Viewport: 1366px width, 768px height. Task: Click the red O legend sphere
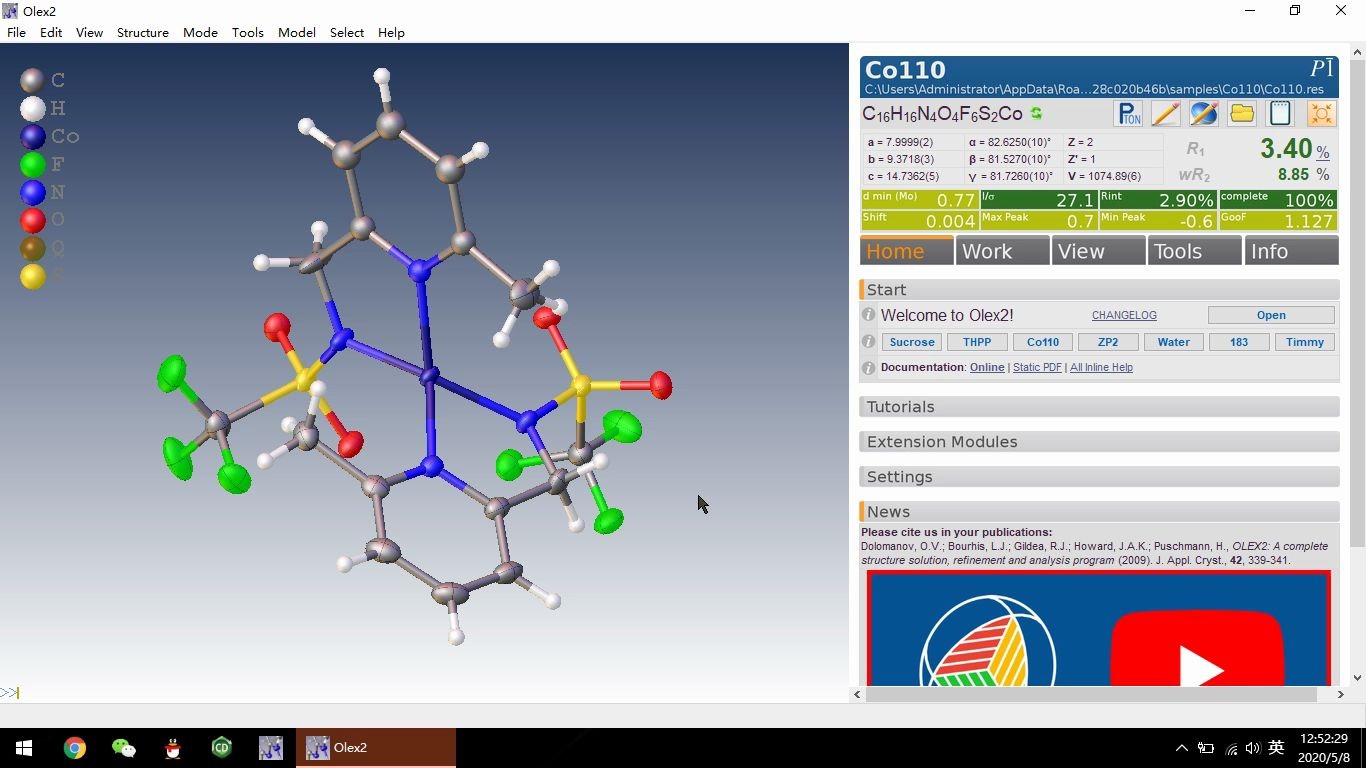pos(32,220)
